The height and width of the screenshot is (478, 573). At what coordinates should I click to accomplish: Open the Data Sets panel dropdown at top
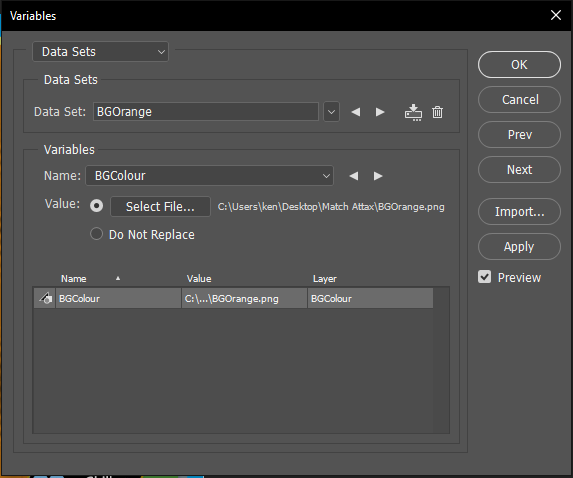100,52
